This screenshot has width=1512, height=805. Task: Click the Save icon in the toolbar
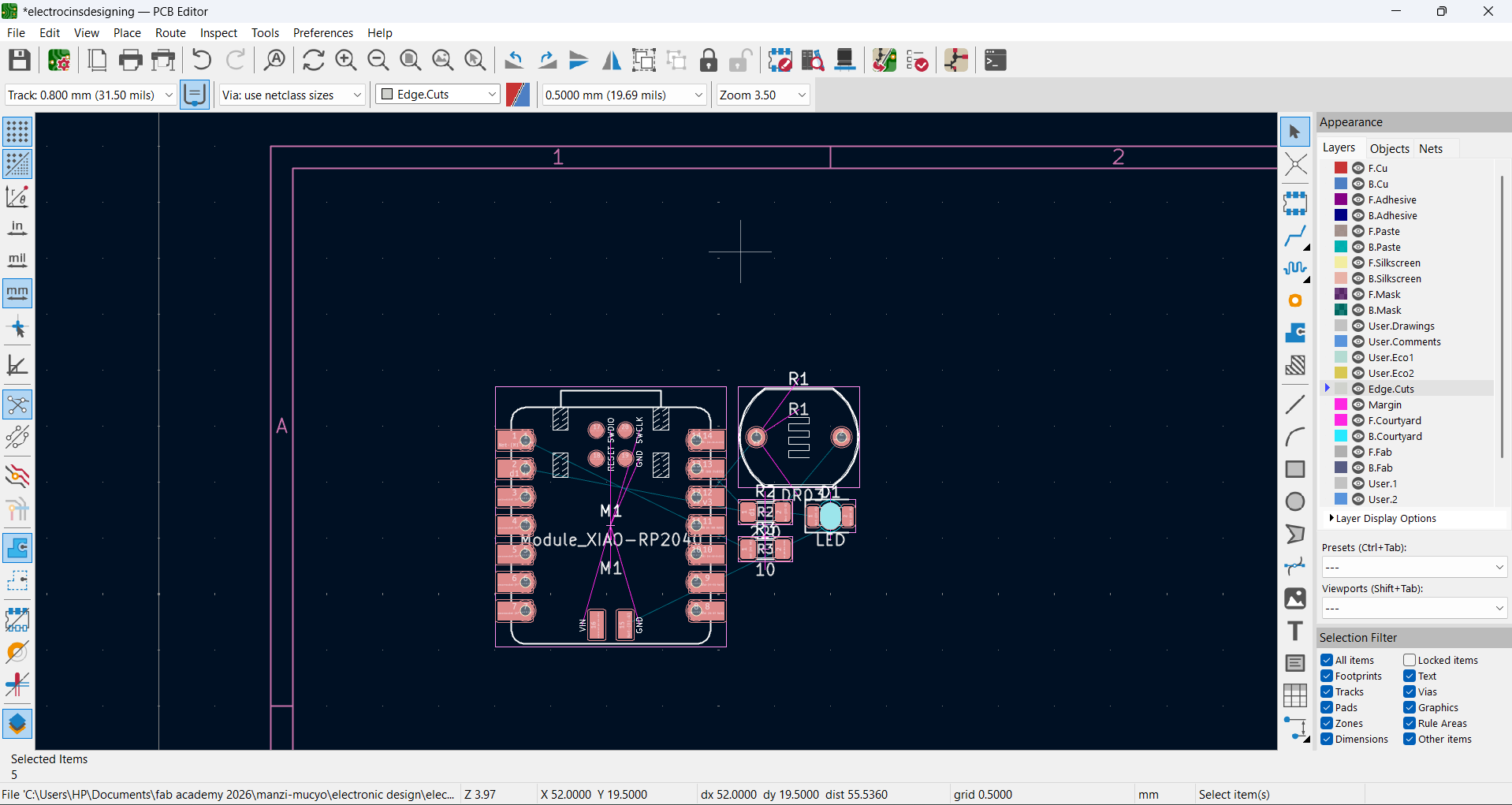pos(20,61)
